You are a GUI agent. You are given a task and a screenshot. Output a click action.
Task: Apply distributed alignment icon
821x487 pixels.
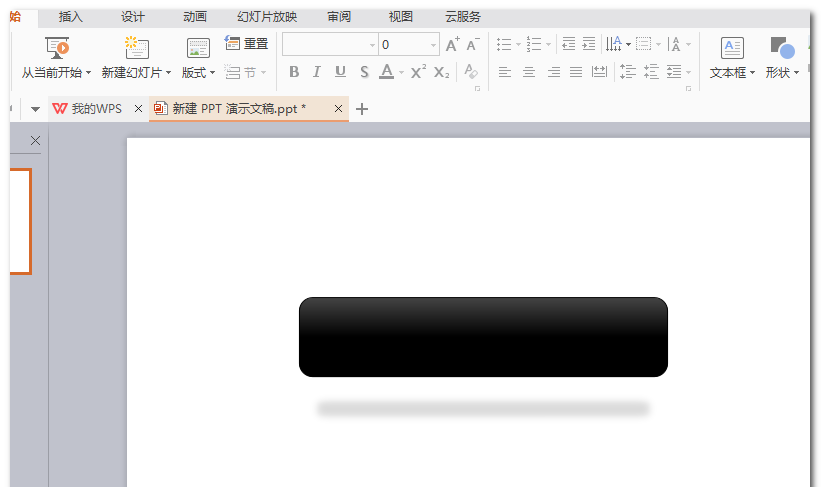click(599, 72)
